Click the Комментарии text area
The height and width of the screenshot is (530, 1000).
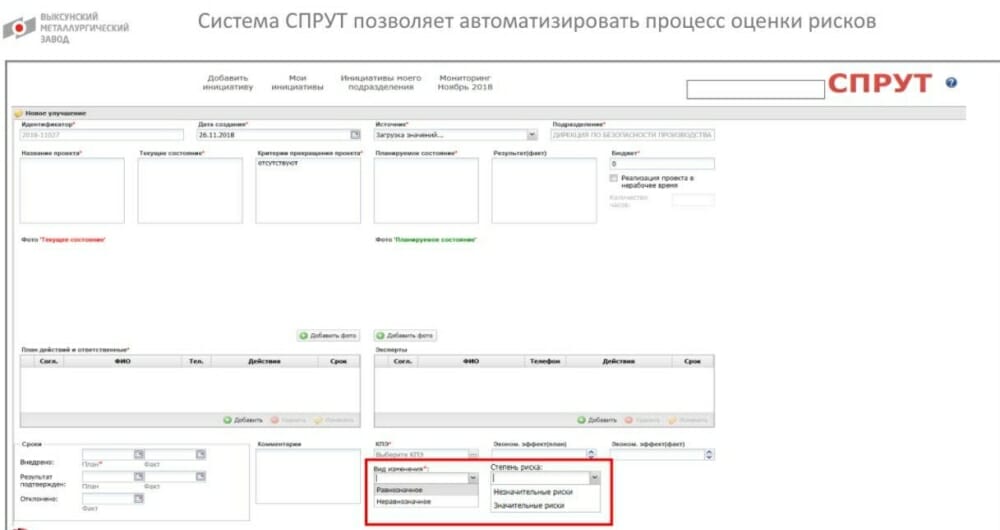[308, 476]
